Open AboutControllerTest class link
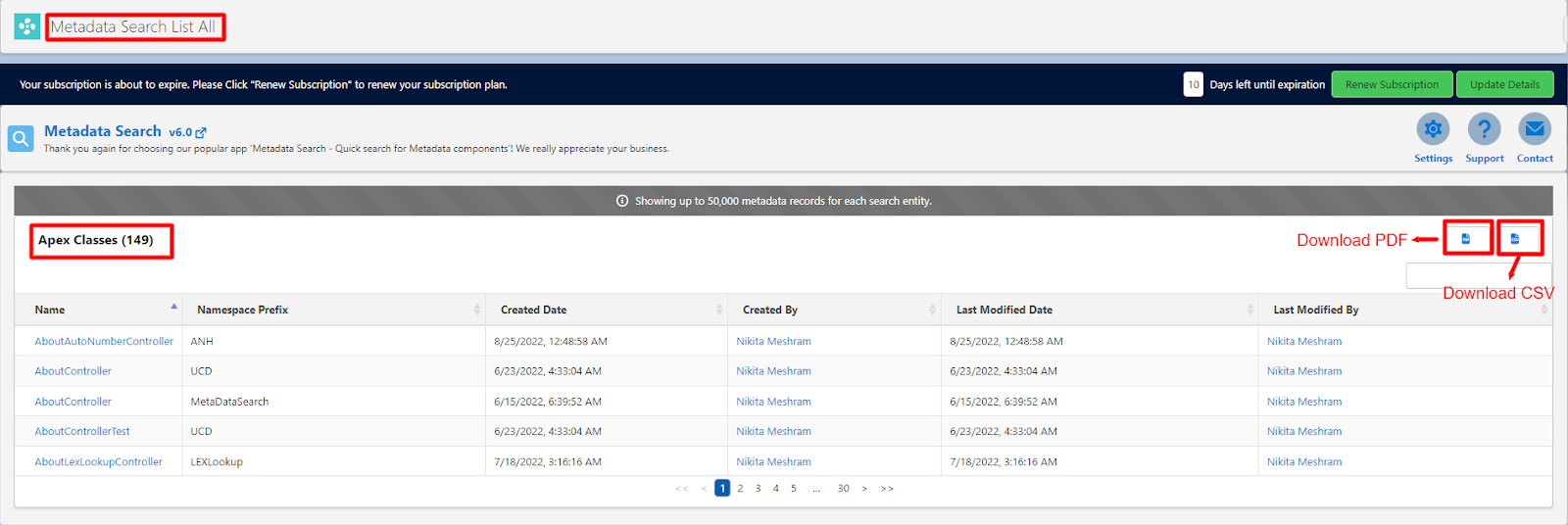Image resolution: width=1568 pixels, height=525 pixels. click(82, 431)
